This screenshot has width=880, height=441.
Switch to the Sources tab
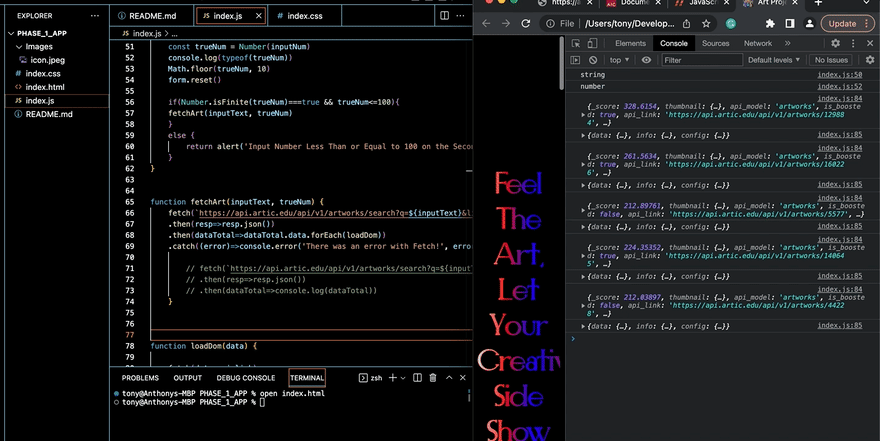(x=716, y=43)
